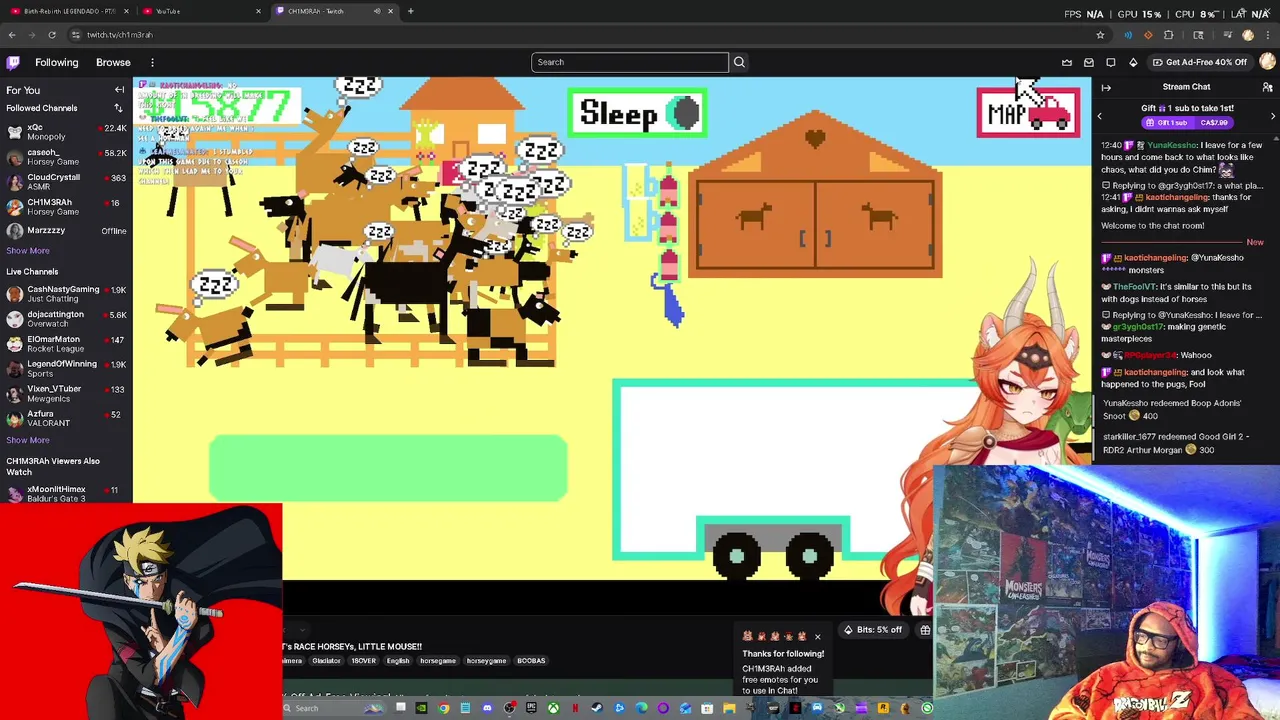Open the more options menu beside Browse

click(152, 62)
